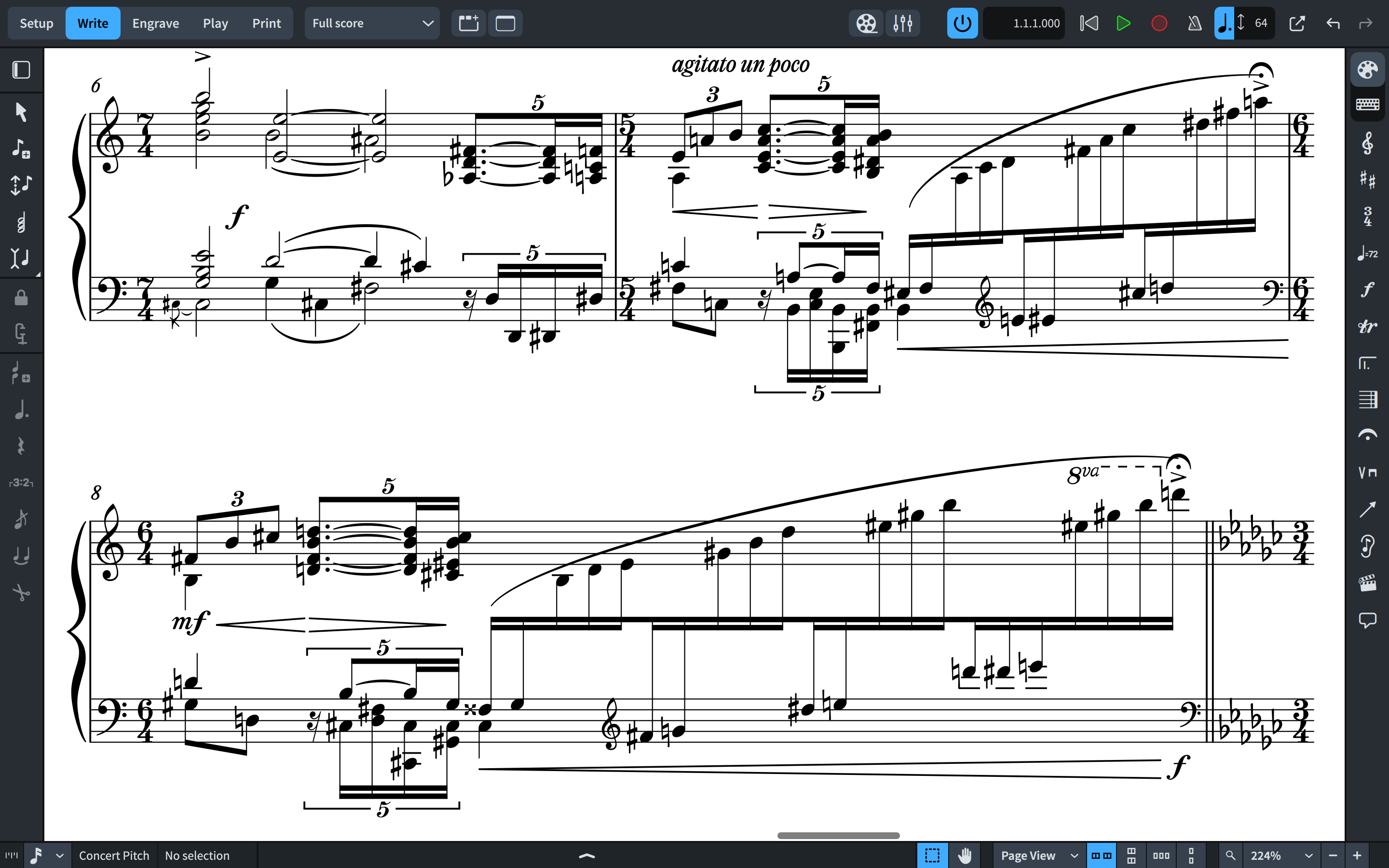1389x868 pixels.
Task: Open the Key Signatures panel
Action: pyautogui.click(x=1367, y=180)
